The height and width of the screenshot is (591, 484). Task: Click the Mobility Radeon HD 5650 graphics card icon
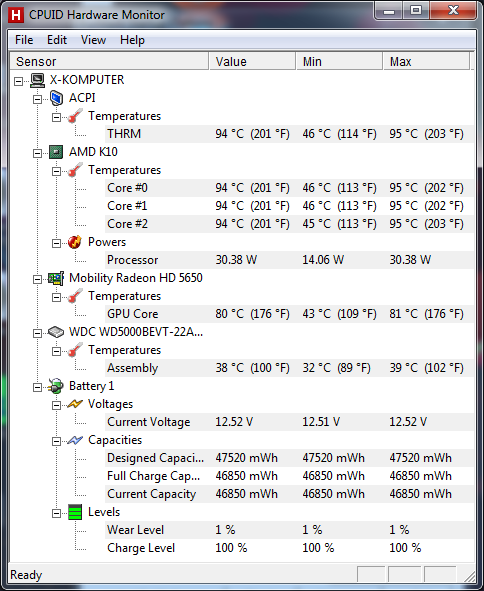[56, 278]
